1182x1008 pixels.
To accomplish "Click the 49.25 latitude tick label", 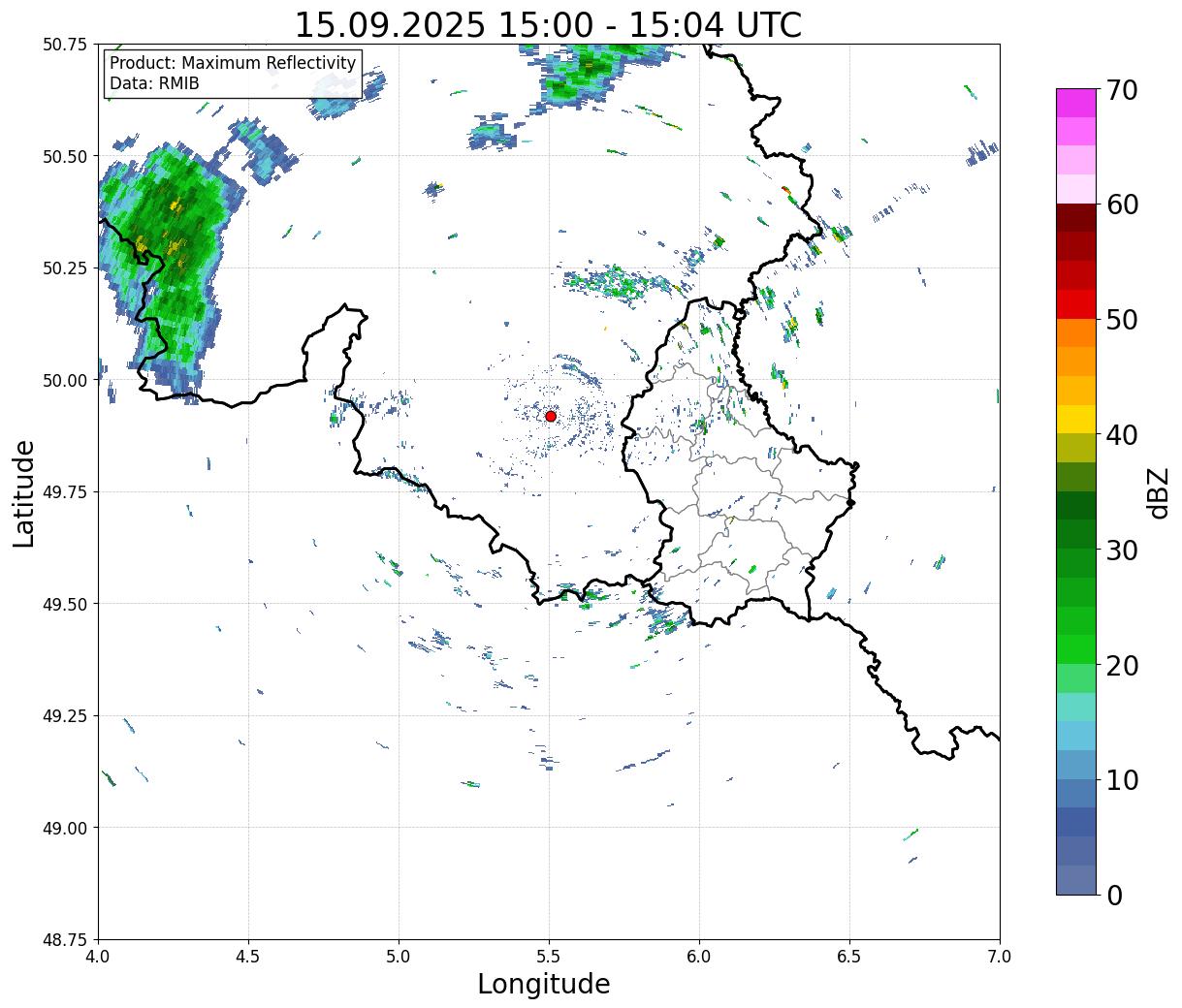I will pyautogui.click(x=65, y=716).
